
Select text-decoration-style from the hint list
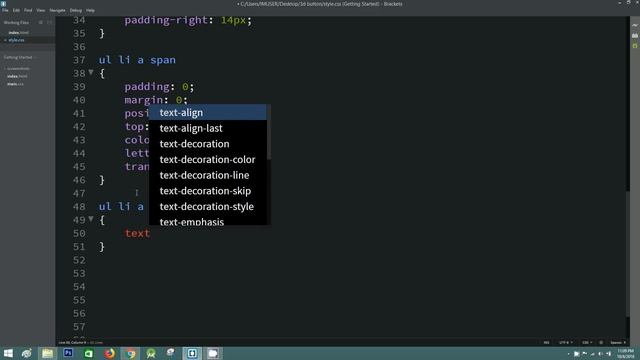coord(208,207)
